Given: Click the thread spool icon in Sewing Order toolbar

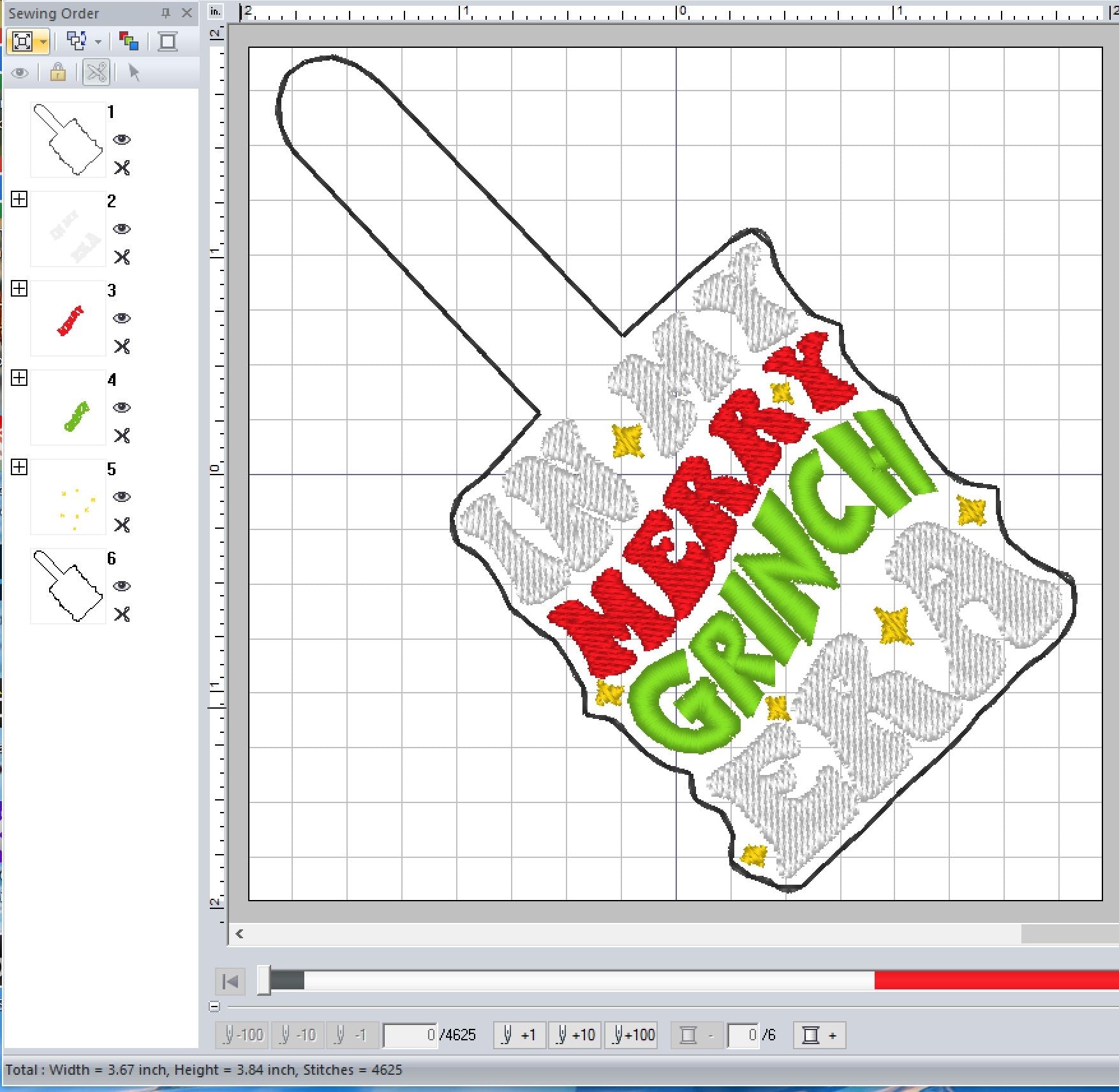Looking at the screenshot, I should (x=168, y=42).
